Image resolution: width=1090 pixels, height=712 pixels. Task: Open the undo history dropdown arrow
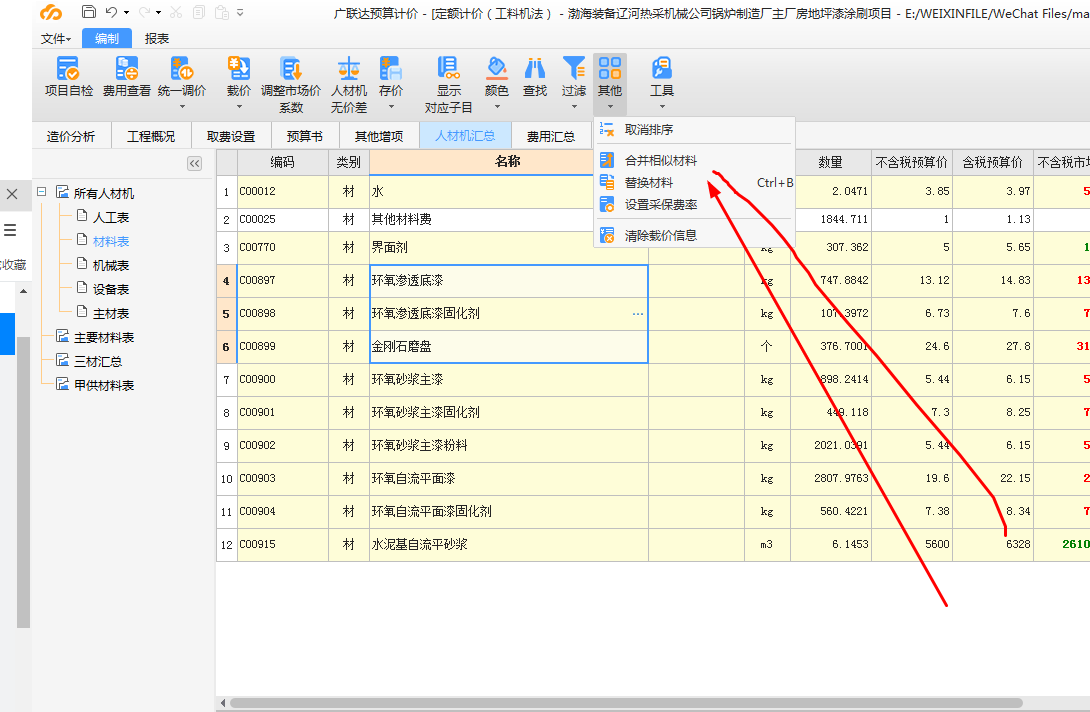127,13
